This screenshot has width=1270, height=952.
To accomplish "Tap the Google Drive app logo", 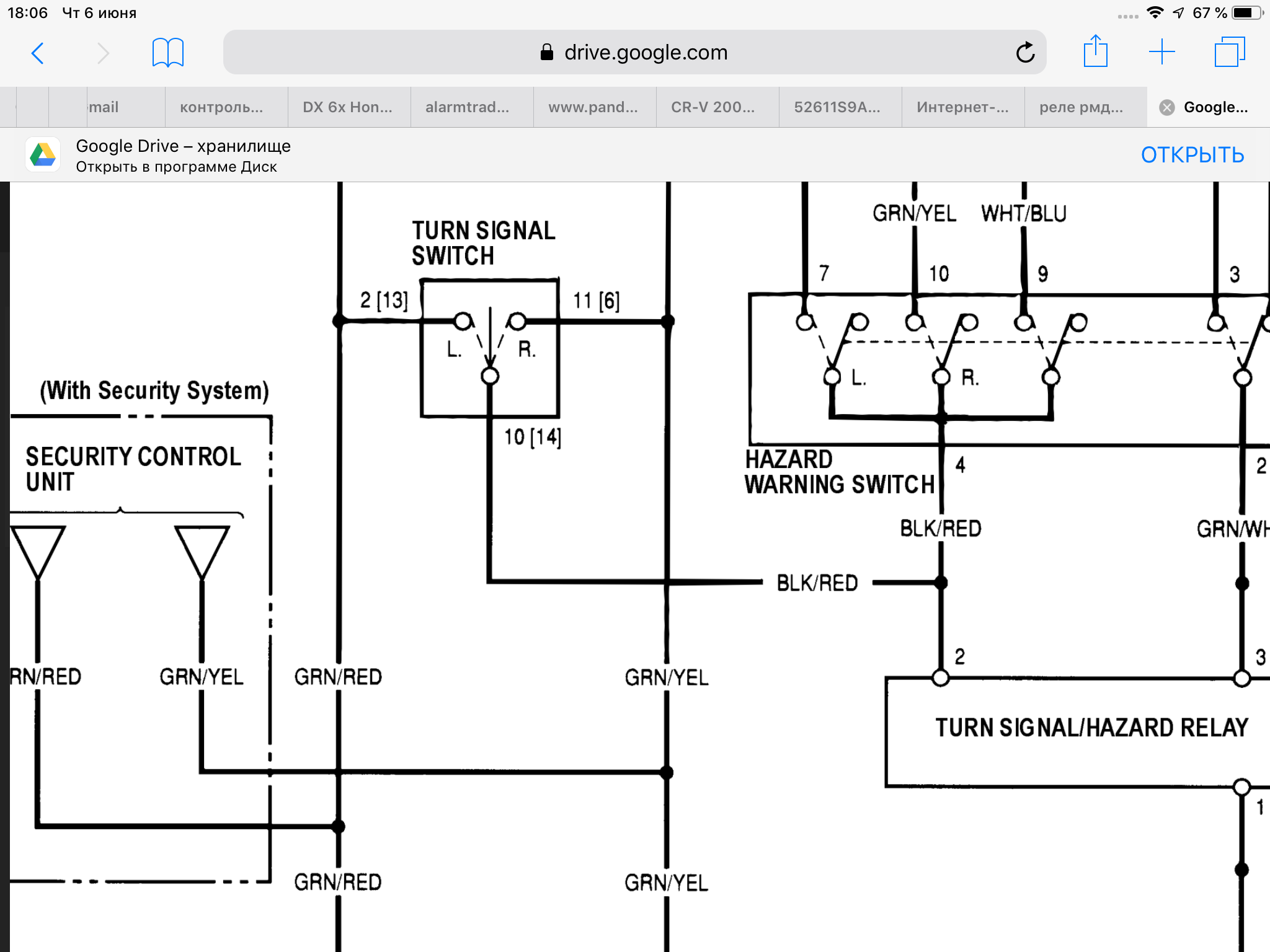I will (x=43, y=155).
